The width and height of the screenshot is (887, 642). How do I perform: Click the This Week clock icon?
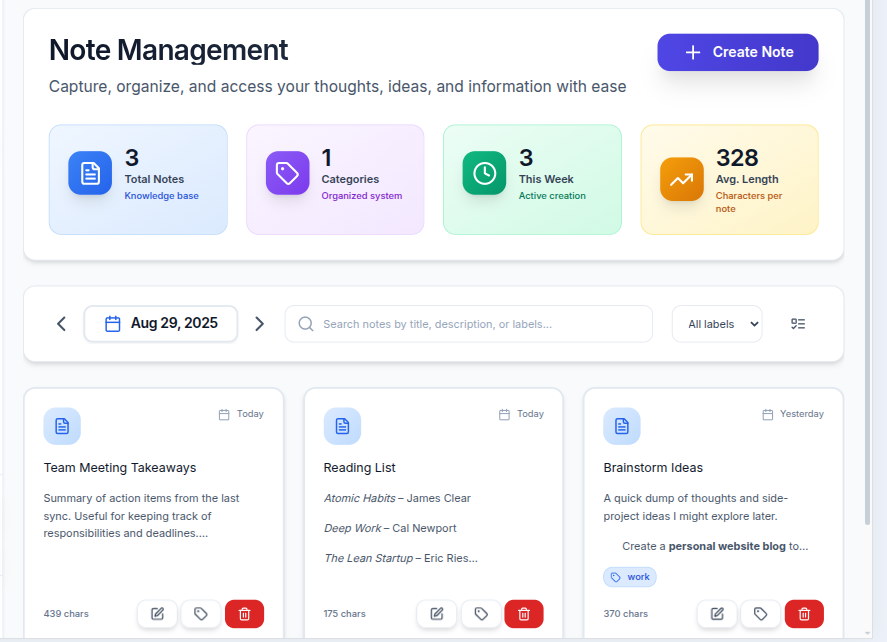coord(484,173)
